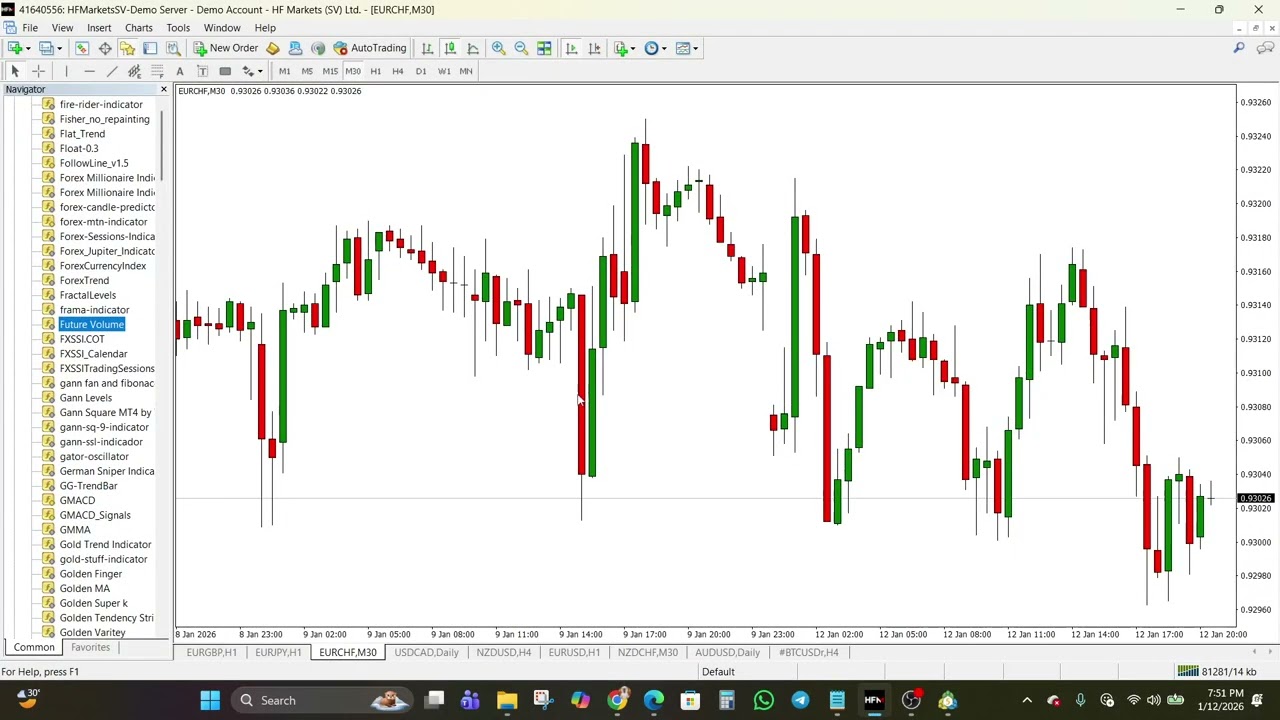Viewport: 1280px width, 720px height.
Task: Open the Tools menu
Action: pos(178,28)
